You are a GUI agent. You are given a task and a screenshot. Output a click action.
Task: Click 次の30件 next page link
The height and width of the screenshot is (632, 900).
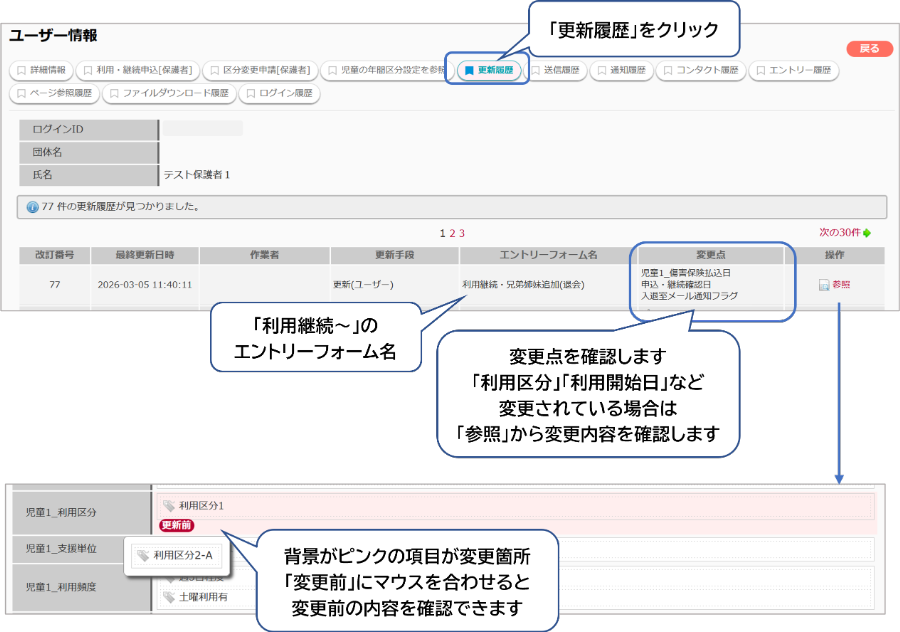point(840,233)
